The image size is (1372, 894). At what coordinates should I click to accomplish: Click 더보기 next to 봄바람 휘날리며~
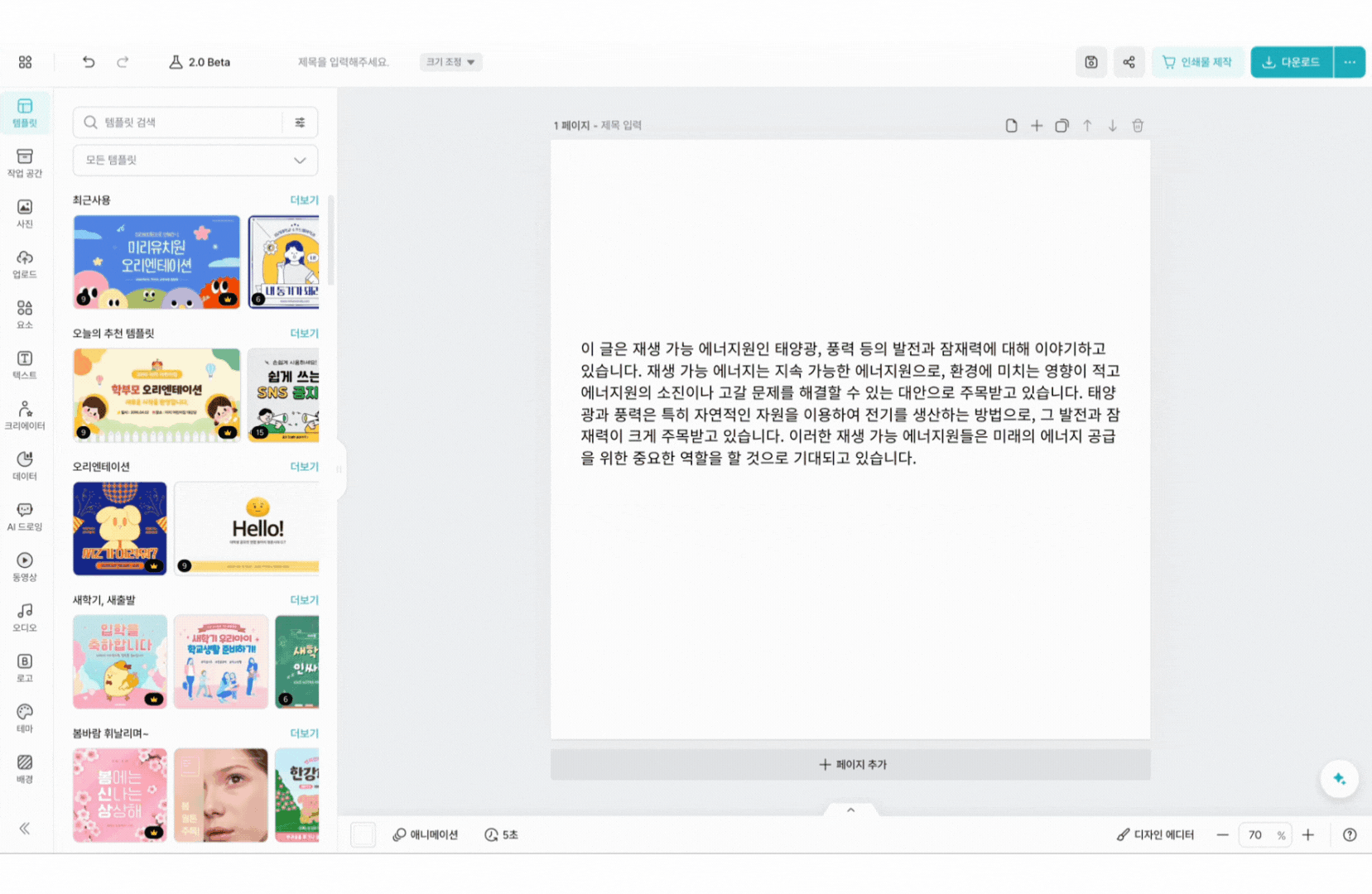pyautogui.click(x=304, y=733)
